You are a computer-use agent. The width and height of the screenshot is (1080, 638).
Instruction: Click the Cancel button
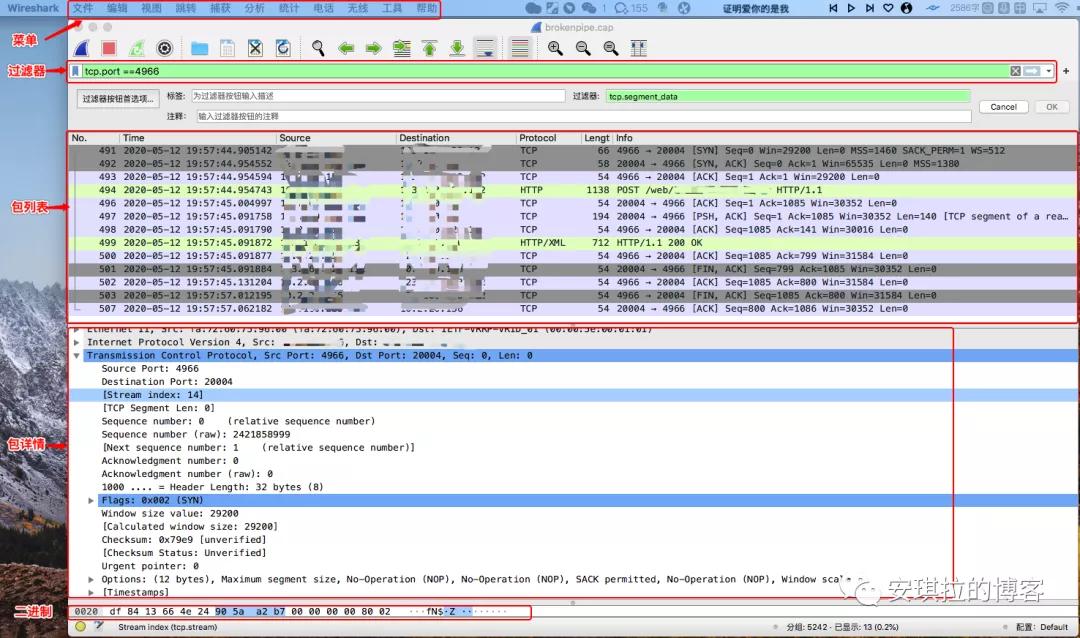pyautogui.click(x=1003, y=107)
